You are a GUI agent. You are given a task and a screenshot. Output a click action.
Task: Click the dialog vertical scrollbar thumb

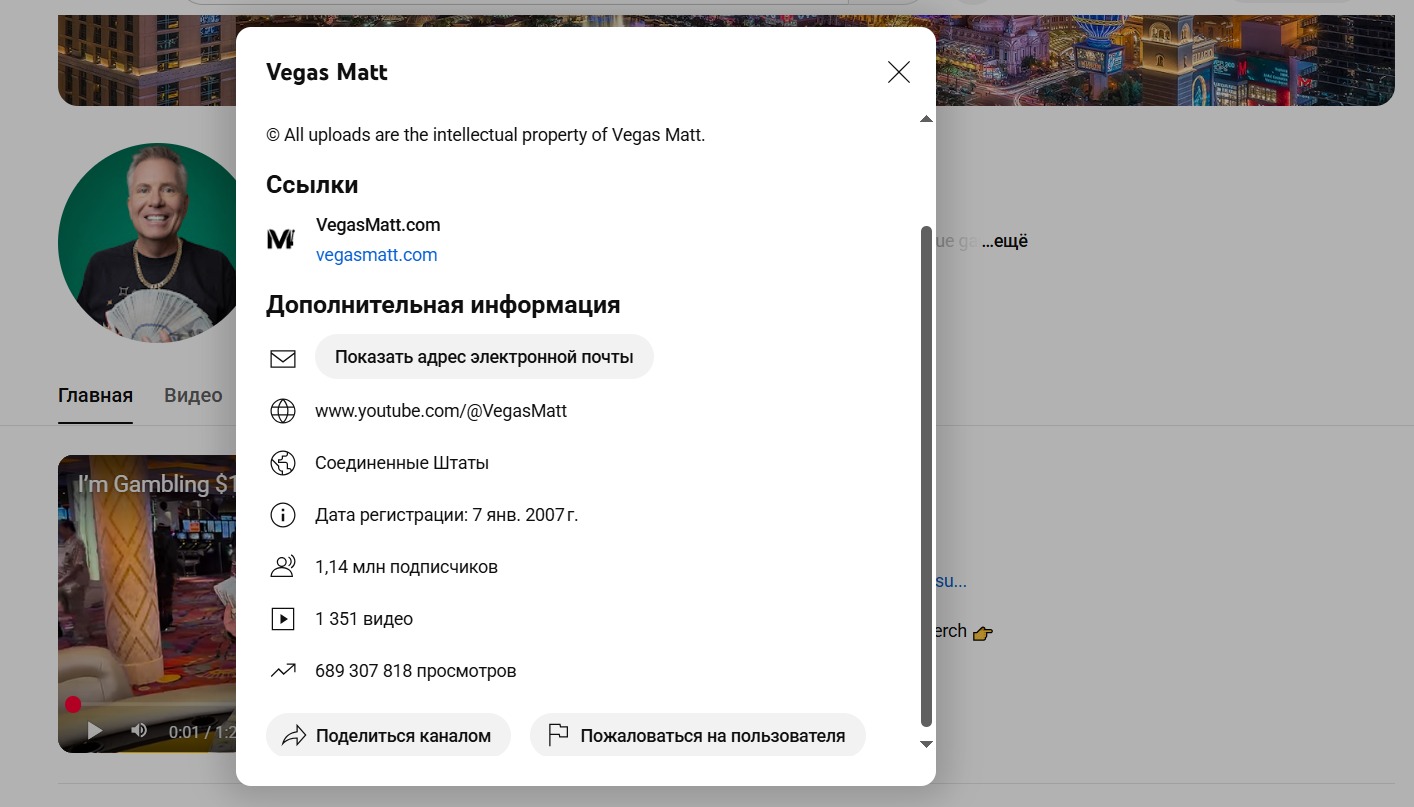[x=926, y=476]
